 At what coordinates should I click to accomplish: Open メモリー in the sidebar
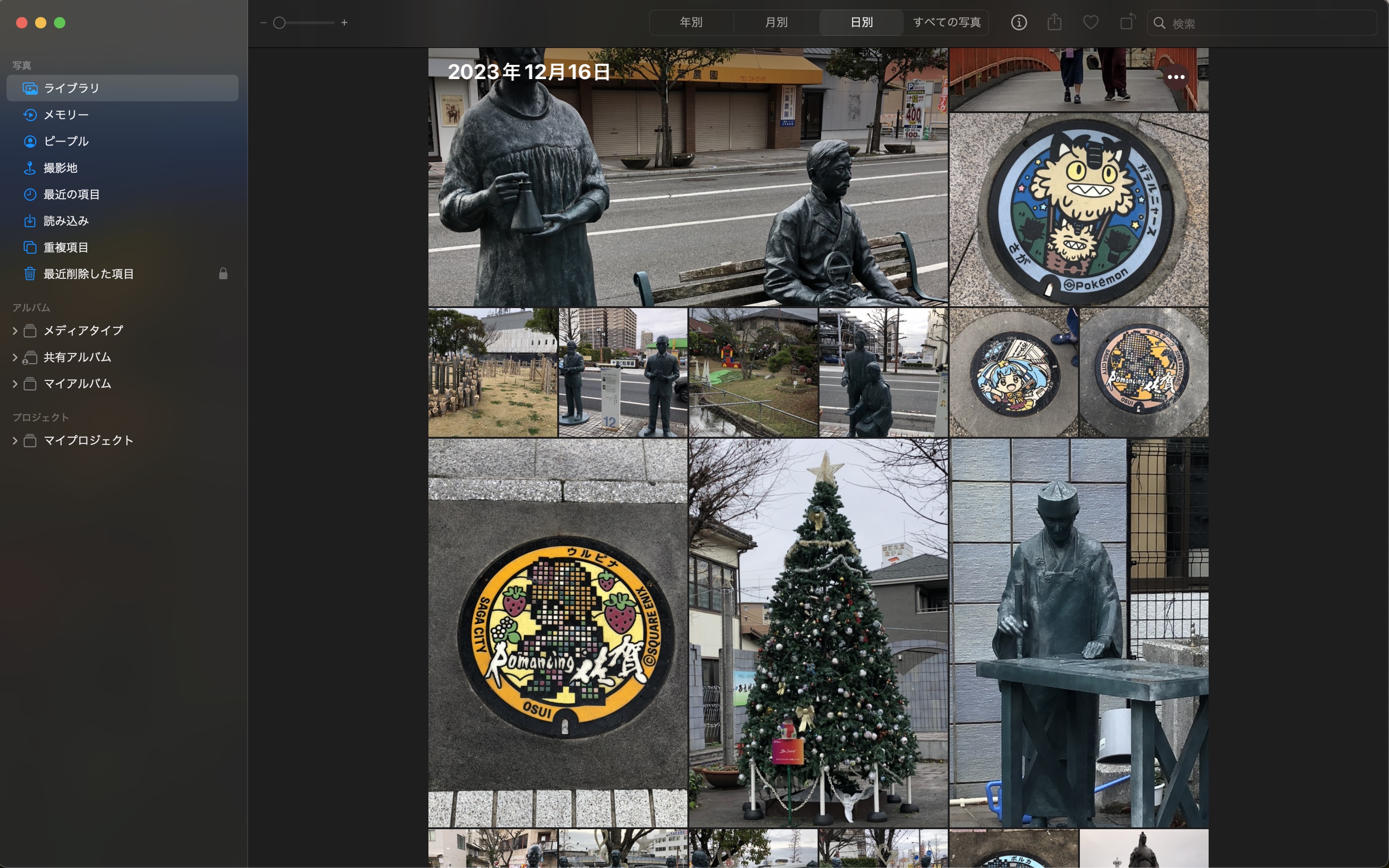point(66,115)
